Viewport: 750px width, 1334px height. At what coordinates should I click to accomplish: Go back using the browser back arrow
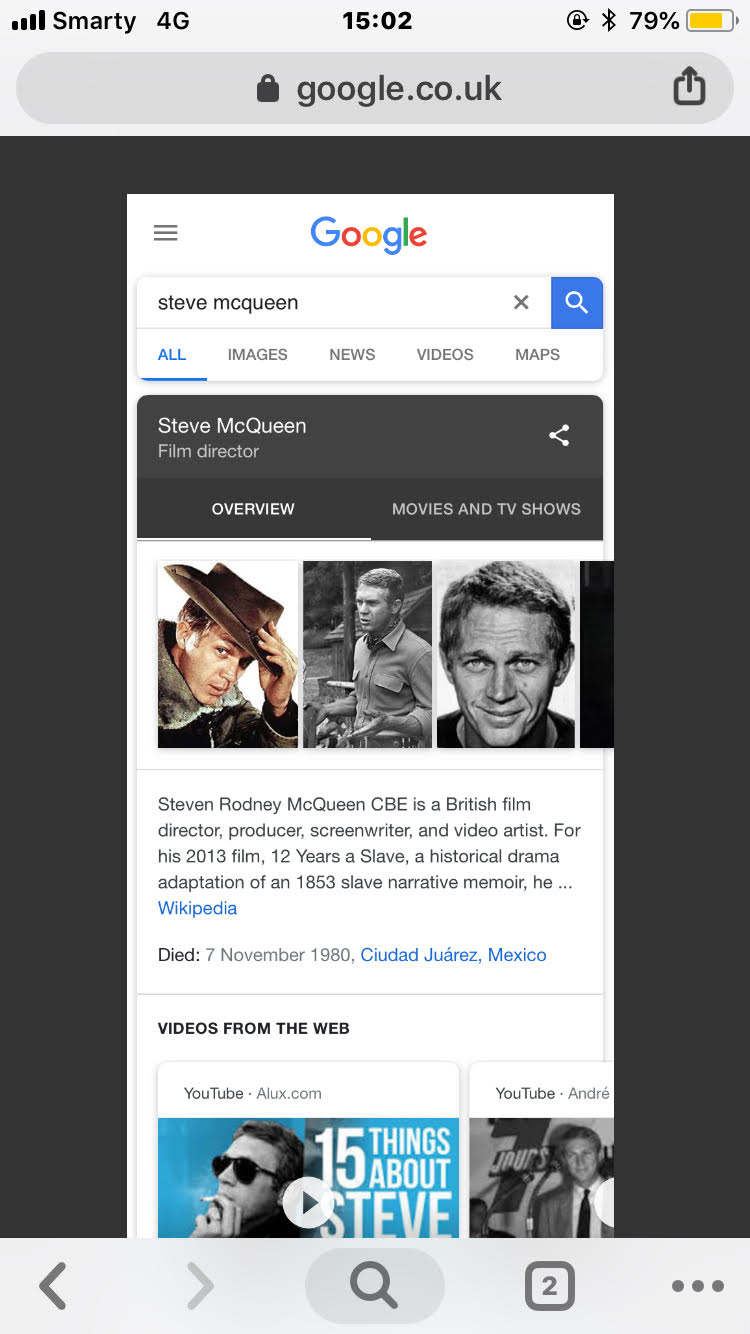pyautogui.click(x=53, y=1286)
